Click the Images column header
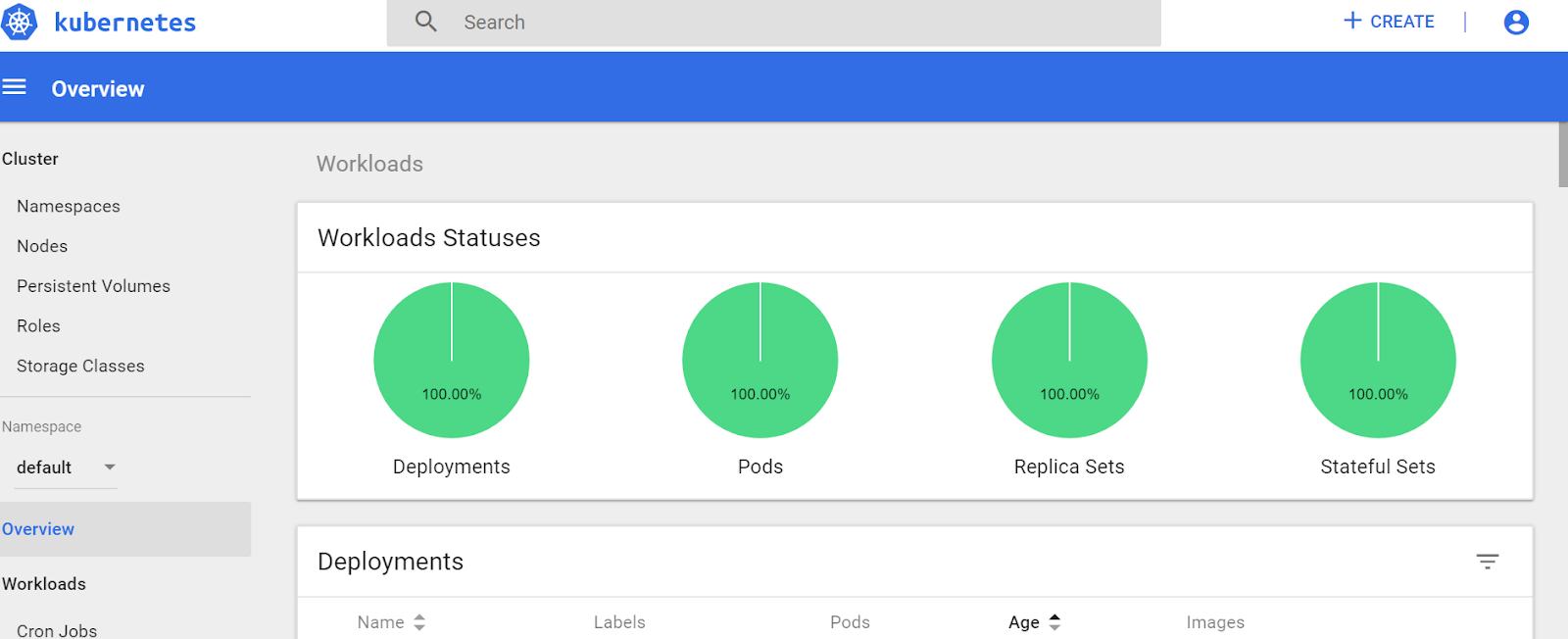The width and height of the screenshot is (1568, 639). [1215, 622]
